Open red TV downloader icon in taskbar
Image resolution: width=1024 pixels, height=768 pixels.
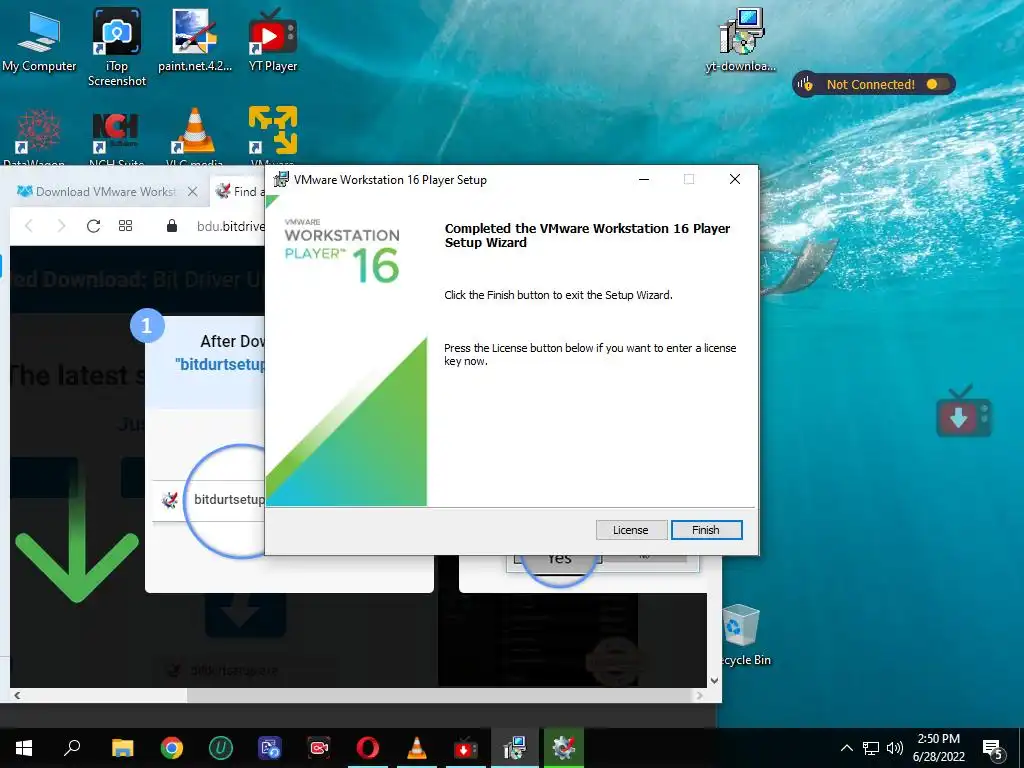click(x=466, y=748)
